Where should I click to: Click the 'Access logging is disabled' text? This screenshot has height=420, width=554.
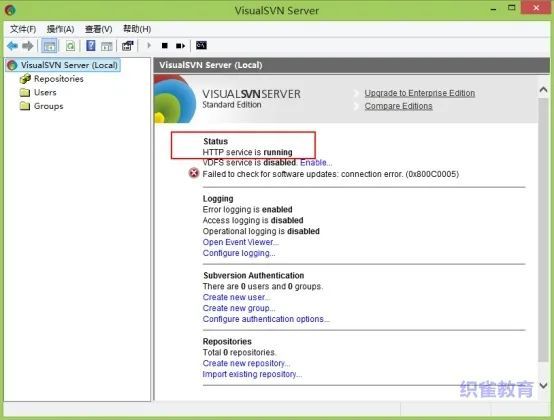coord(253,220)
